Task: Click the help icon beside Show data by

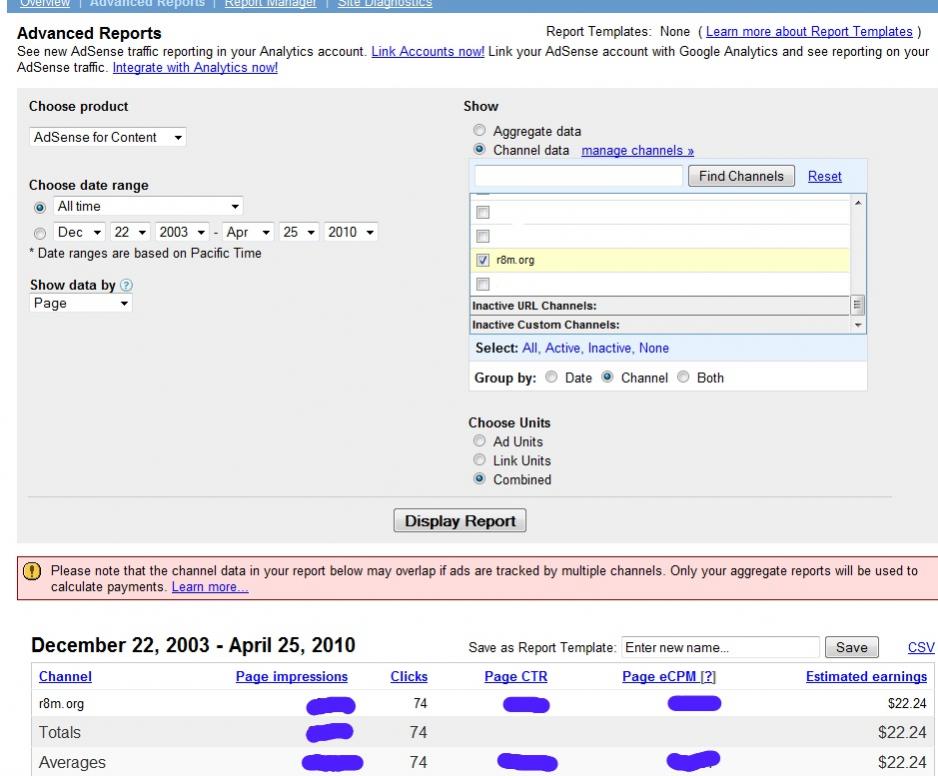Action: tap(126, 285)
